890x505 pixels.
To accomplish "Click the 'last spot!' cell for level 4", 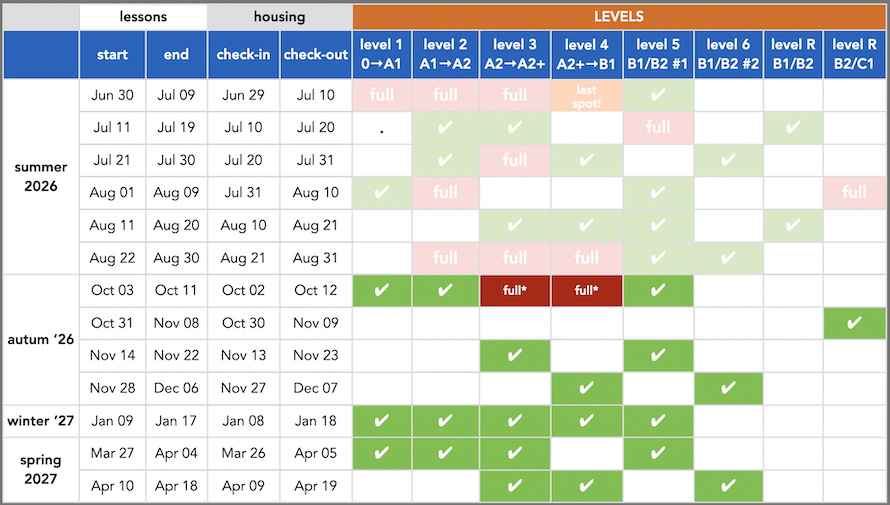I will pos(586,95).
